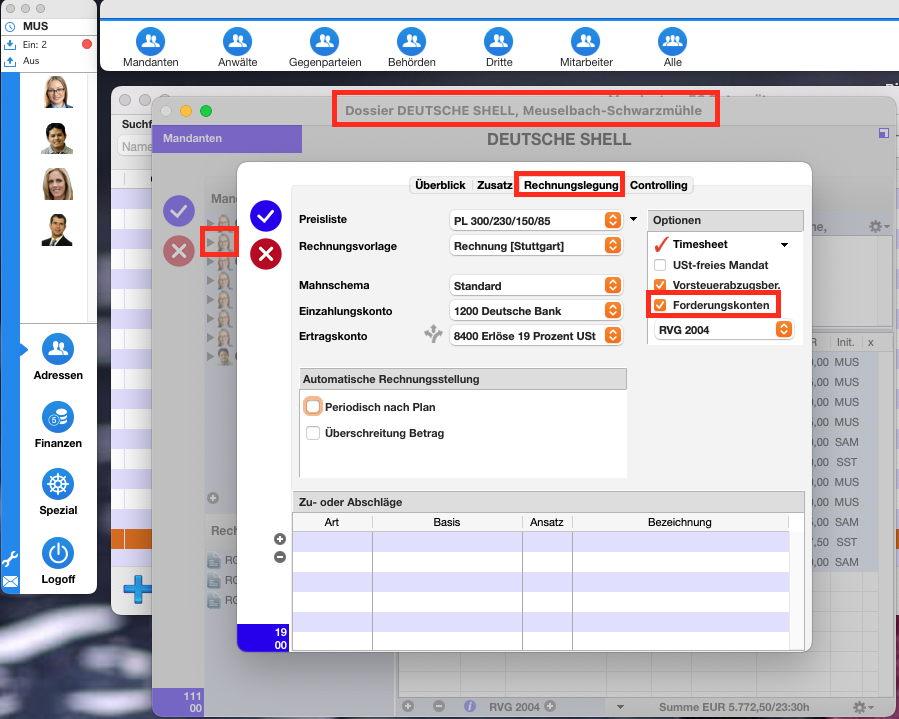The width and height of the screenshot is (899, 719).
Task: Click the first empty row in Zu- oder Abschläge
Action: coord(541,541)
